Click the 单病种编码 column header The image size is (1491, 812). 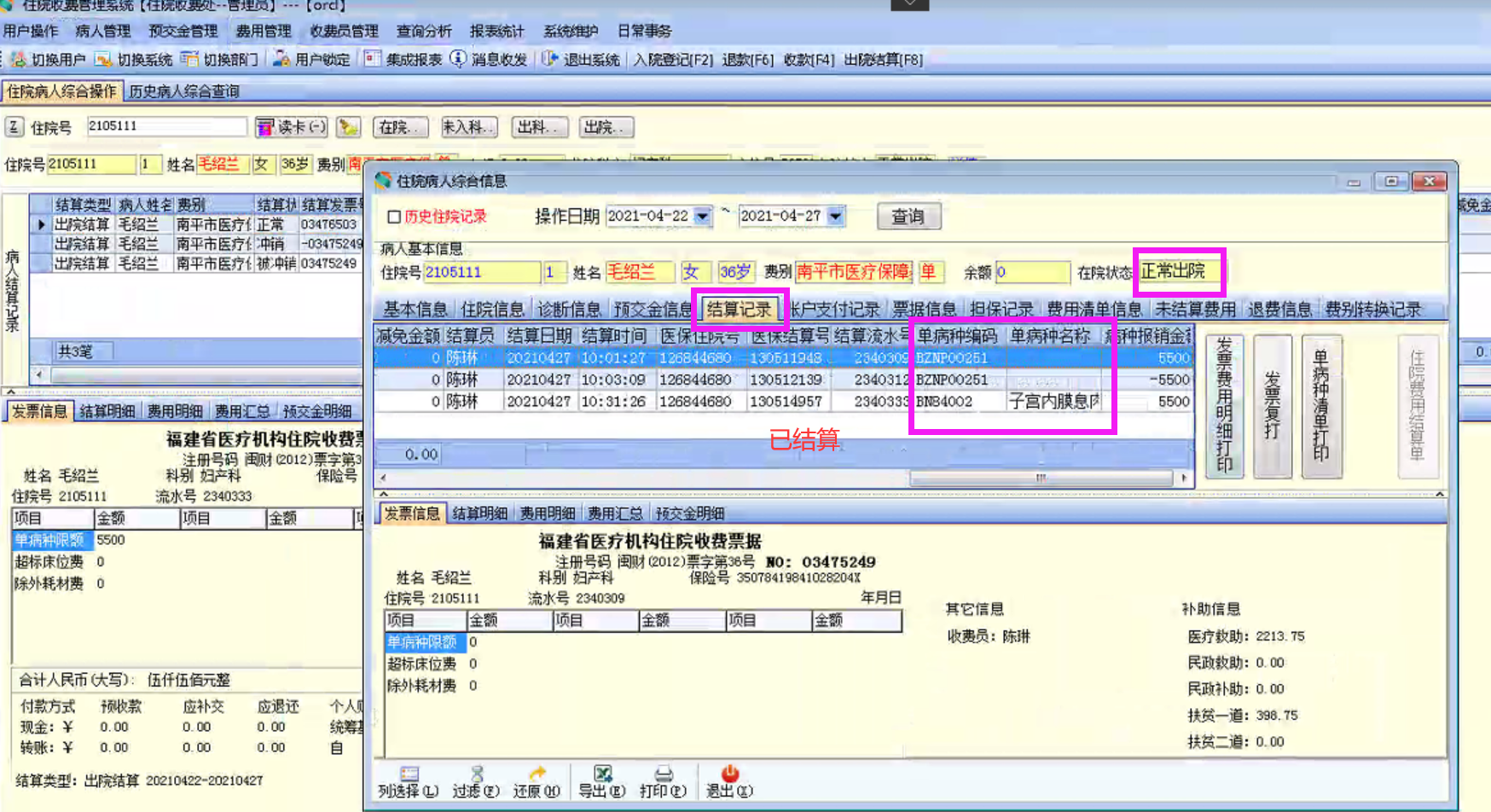pos(959,336)
